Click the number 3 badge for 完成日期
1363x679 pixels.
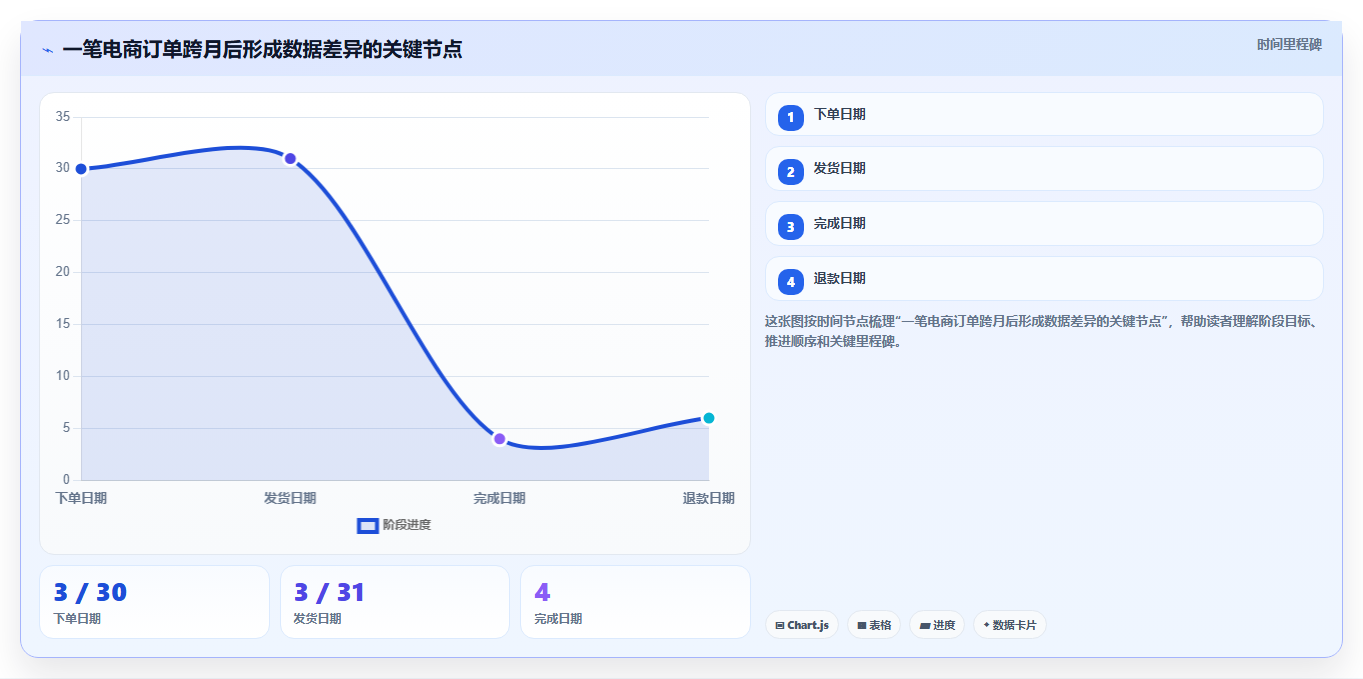[x=791, y=227]
